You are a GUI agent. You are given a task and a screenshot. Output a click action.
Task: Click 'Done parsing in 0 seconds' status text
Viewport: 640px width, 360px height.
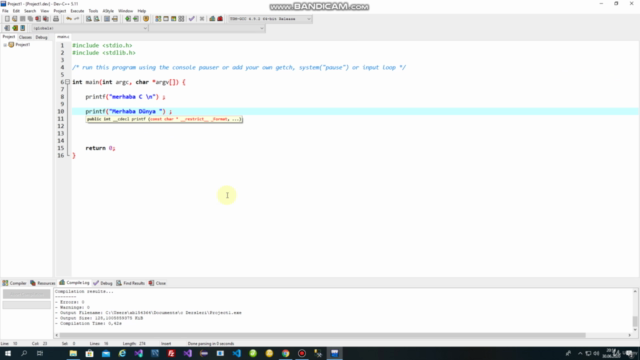(211, 344)
